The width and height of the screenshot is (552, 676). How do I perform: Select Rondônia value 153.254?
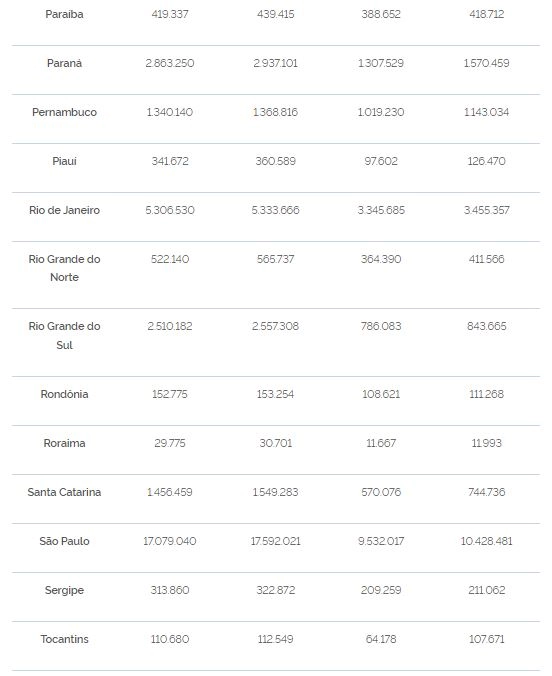coord(276,394)
